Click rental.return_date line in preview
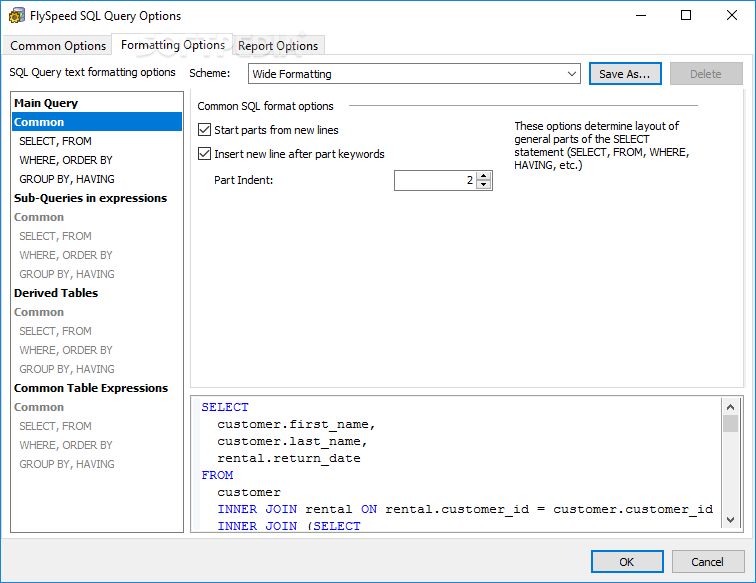Viewport: 756px width, 583px height. (x=288, y=458)
